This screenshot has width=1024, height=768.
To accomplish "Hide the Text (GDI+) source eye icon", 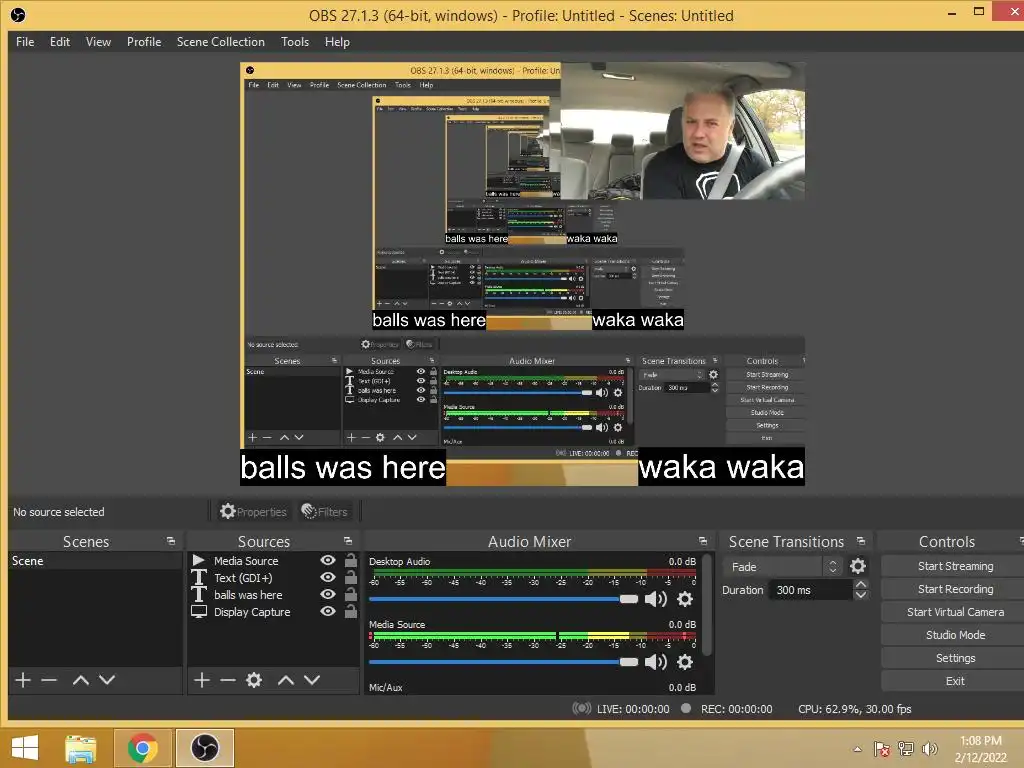I will point(328,577).
